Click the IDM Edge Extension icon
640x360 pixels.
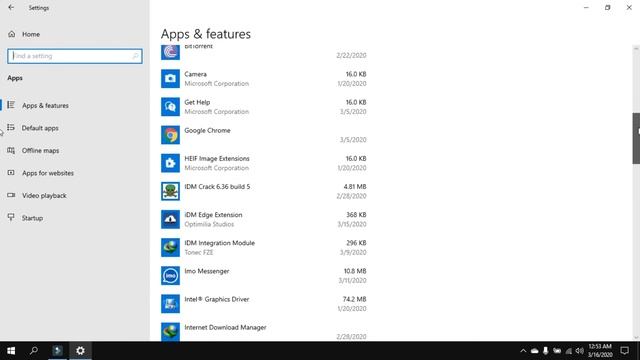[170, 220]
